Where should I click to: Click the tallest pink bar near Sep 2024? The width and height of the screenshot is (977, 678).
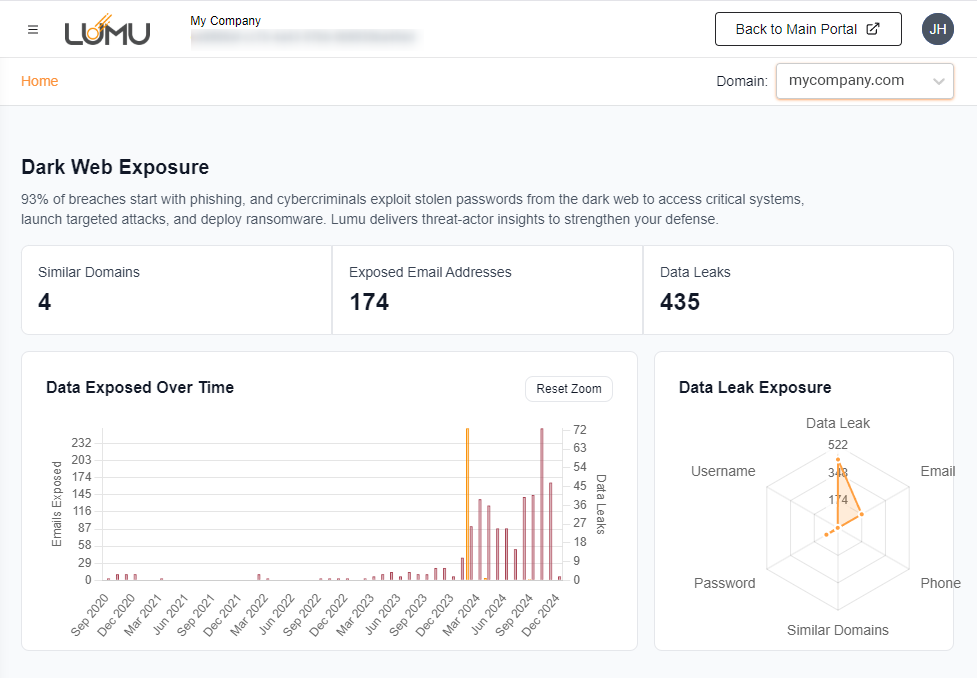coord(542,503)
